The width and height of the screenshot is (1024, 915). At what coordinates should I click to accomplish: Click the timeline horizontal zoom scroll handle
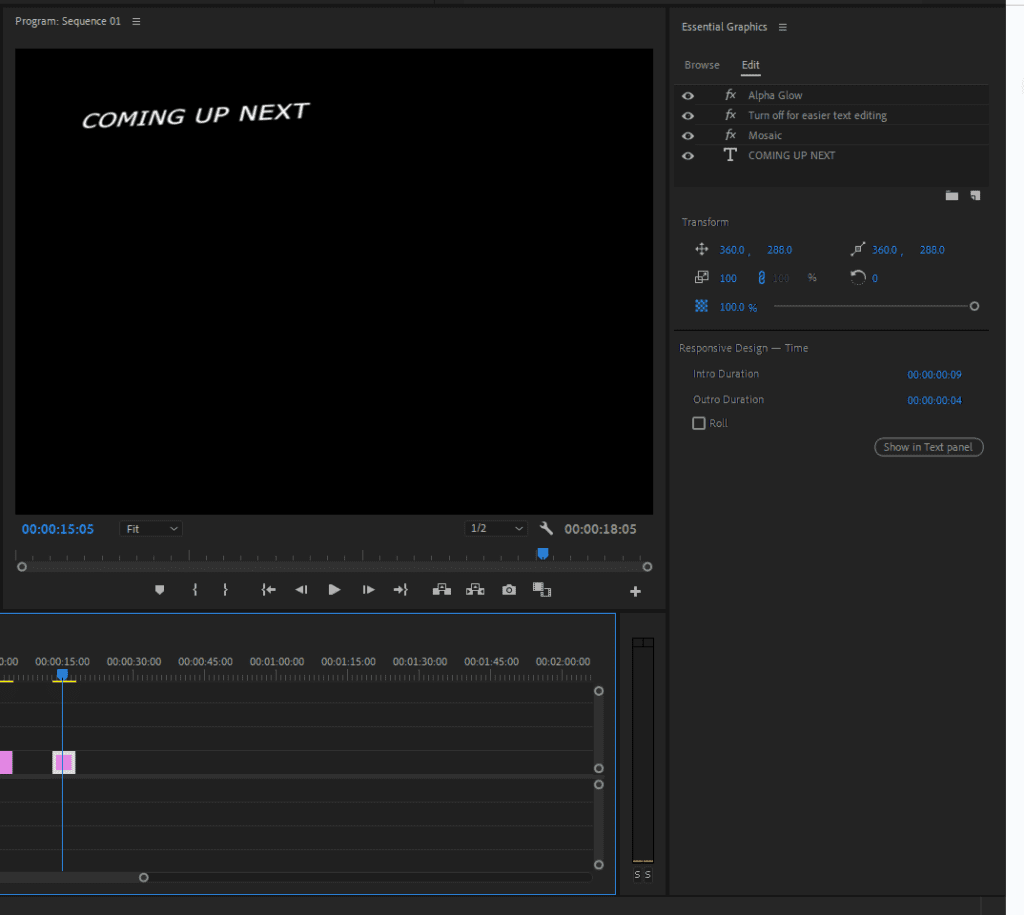click(x=144, y=878)
